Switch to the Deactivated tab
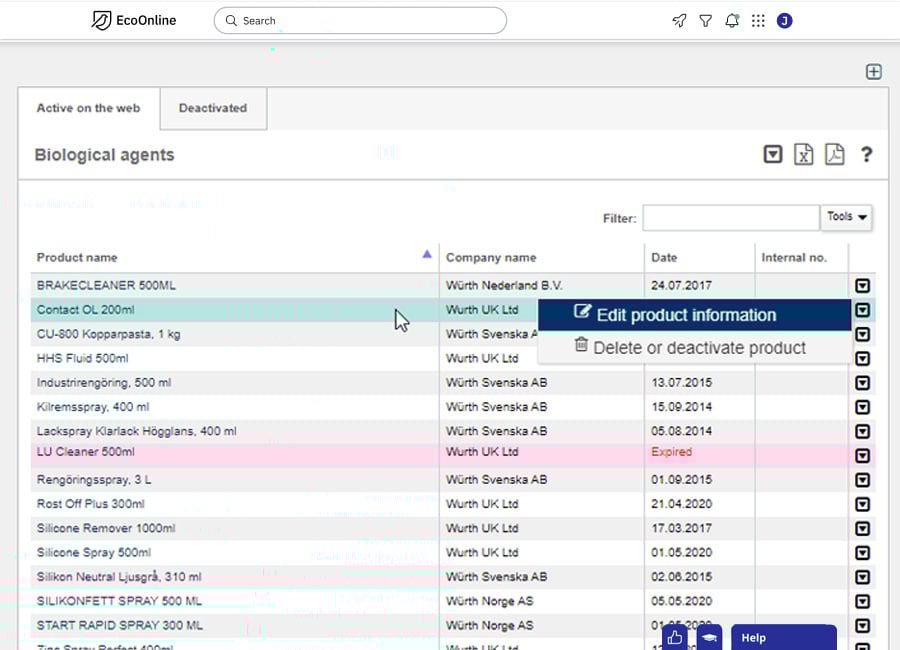Image resolution: width=900 pixels, height=650 pixels. click(x=213, y=108)
